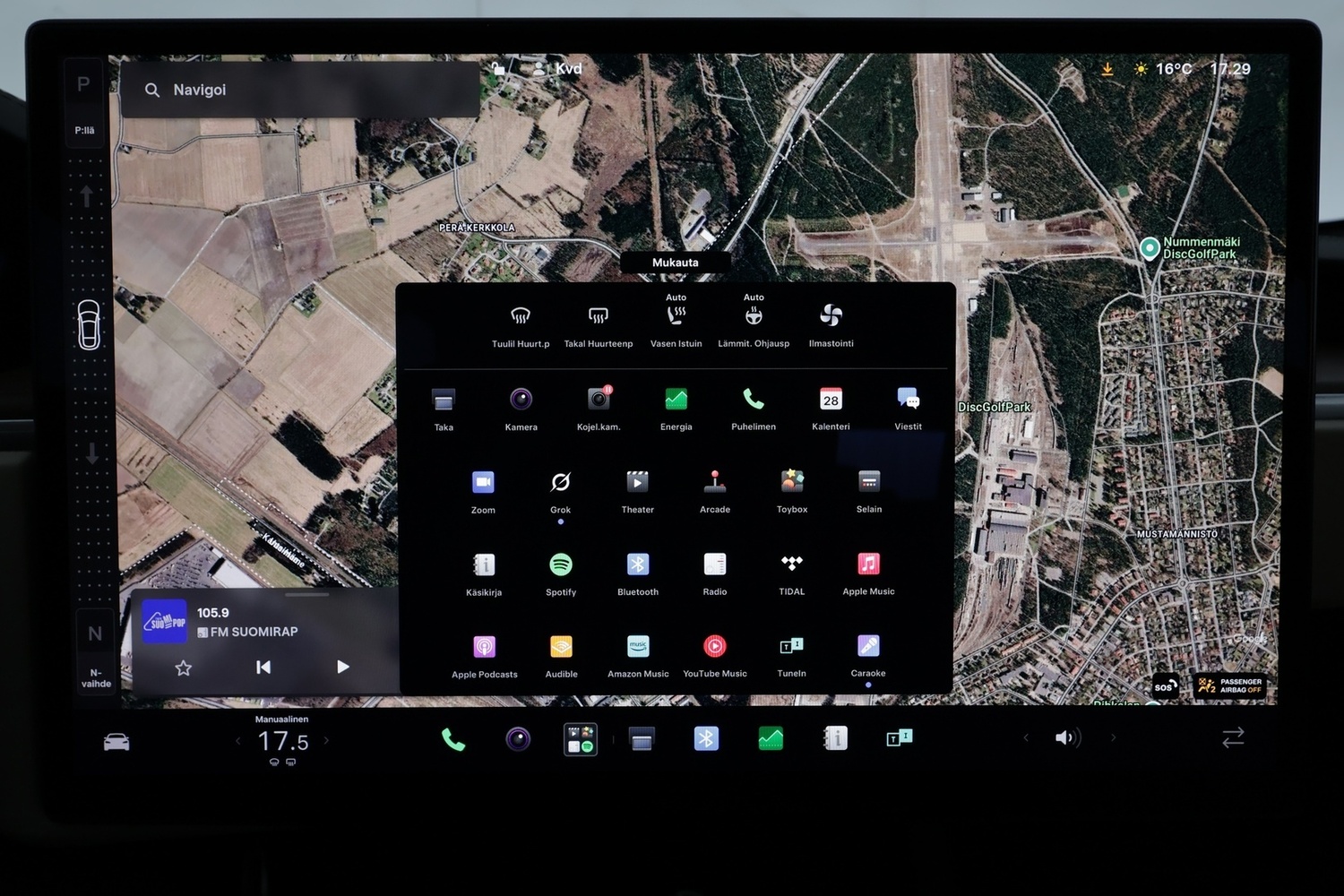Screen dimensions: 1344x896
Task: Open Bluetooth in the app grid
Action: click(x=638, y=564)
